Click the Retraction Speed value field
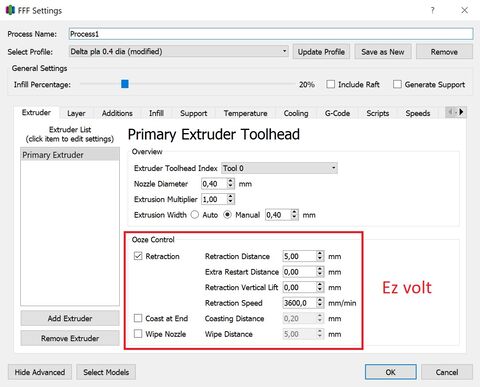480x387 pixels. point(299,303)
